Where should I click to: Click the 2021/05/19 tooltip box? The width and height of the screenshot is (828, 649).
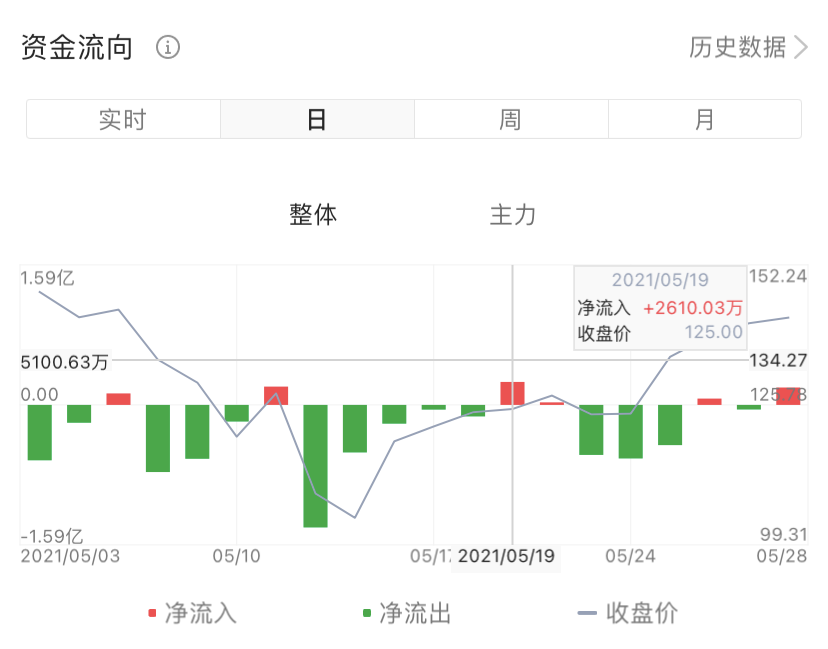(660, 307)
